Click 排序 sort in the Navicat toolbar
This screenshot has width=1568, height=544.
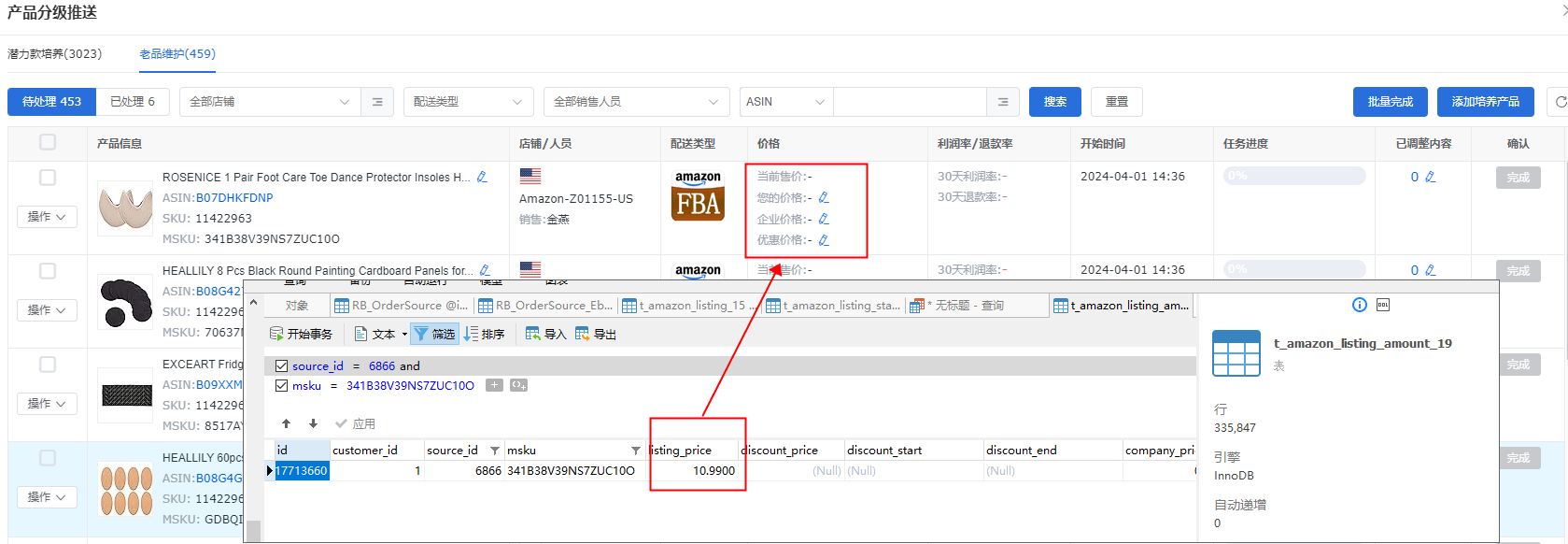click(485, 334)
